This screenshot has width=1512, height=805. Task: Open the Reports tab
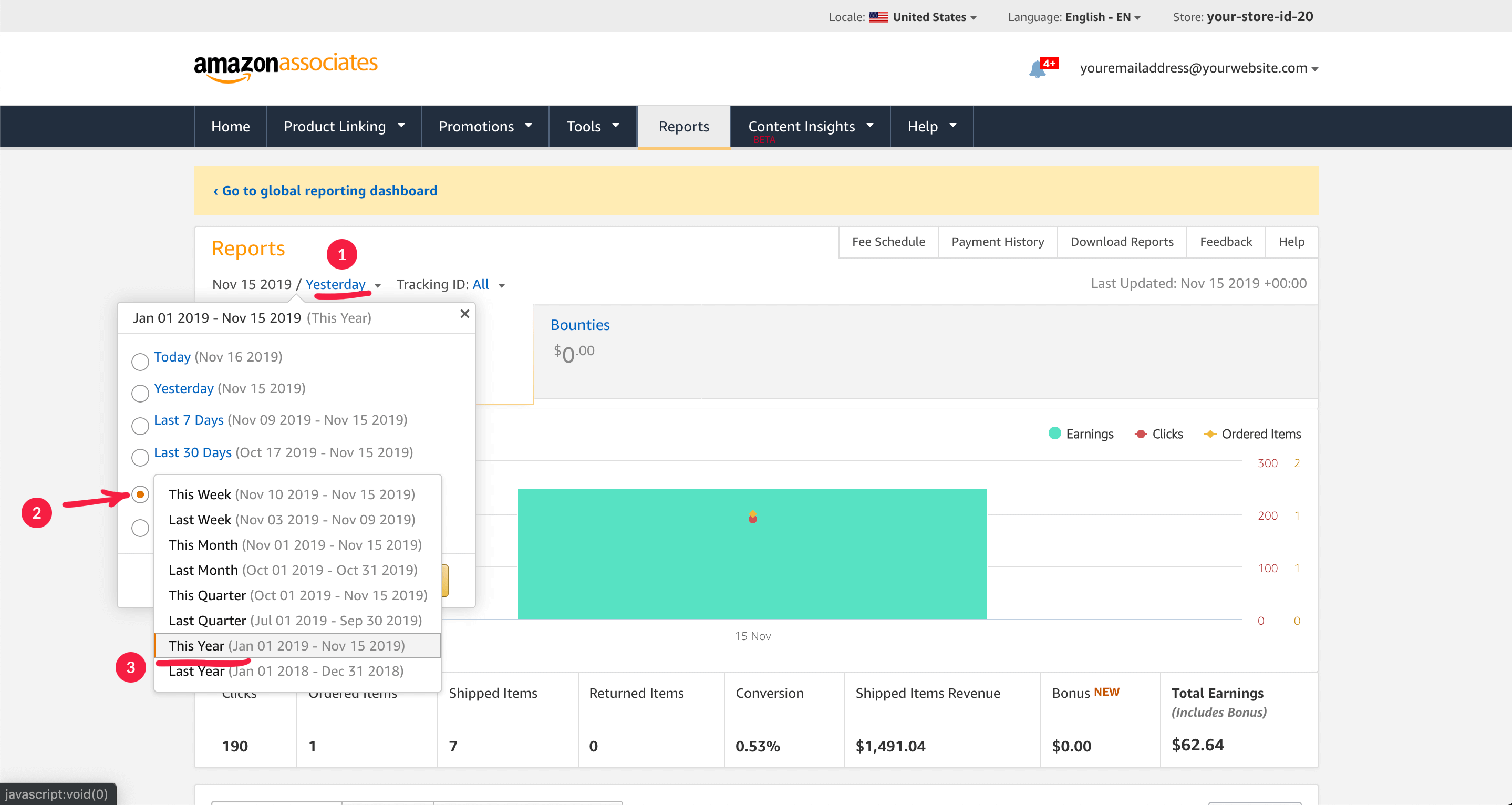coord(684,126)
